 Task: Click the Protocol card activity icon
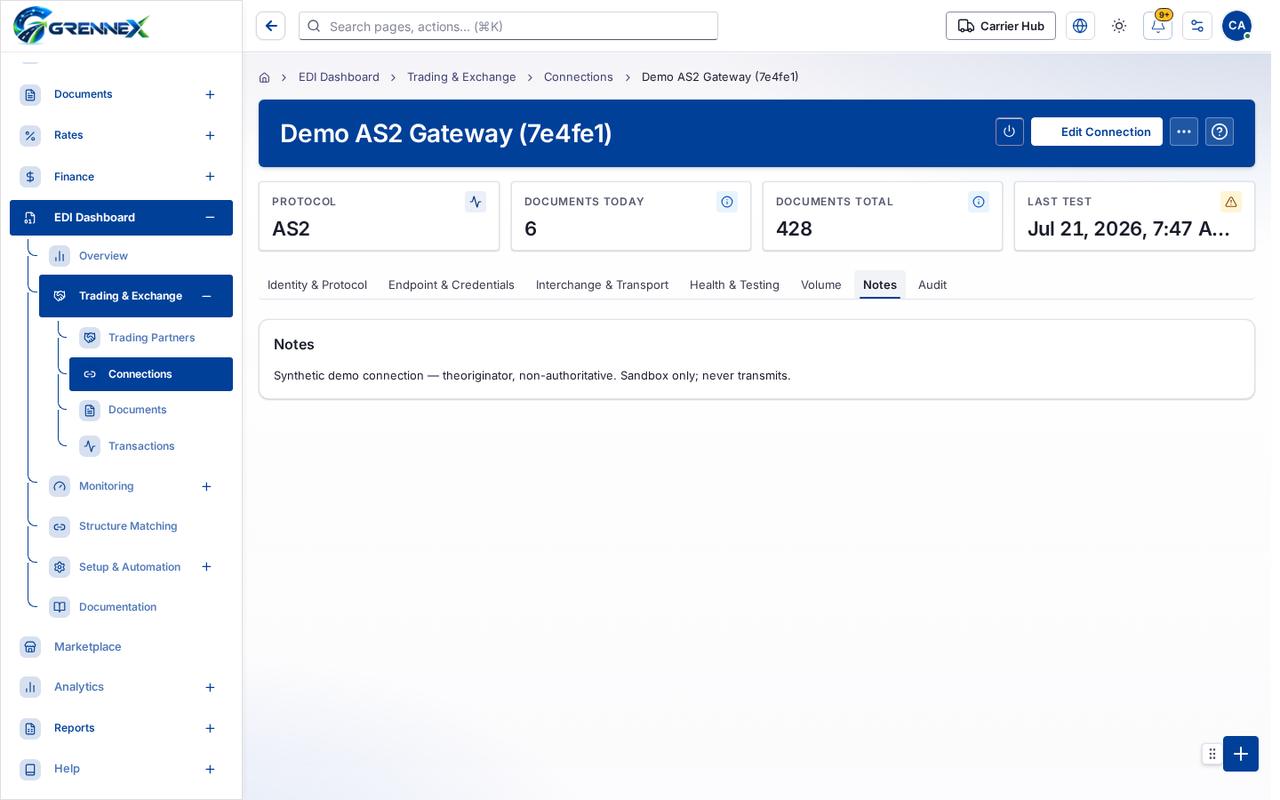(475, 202)
